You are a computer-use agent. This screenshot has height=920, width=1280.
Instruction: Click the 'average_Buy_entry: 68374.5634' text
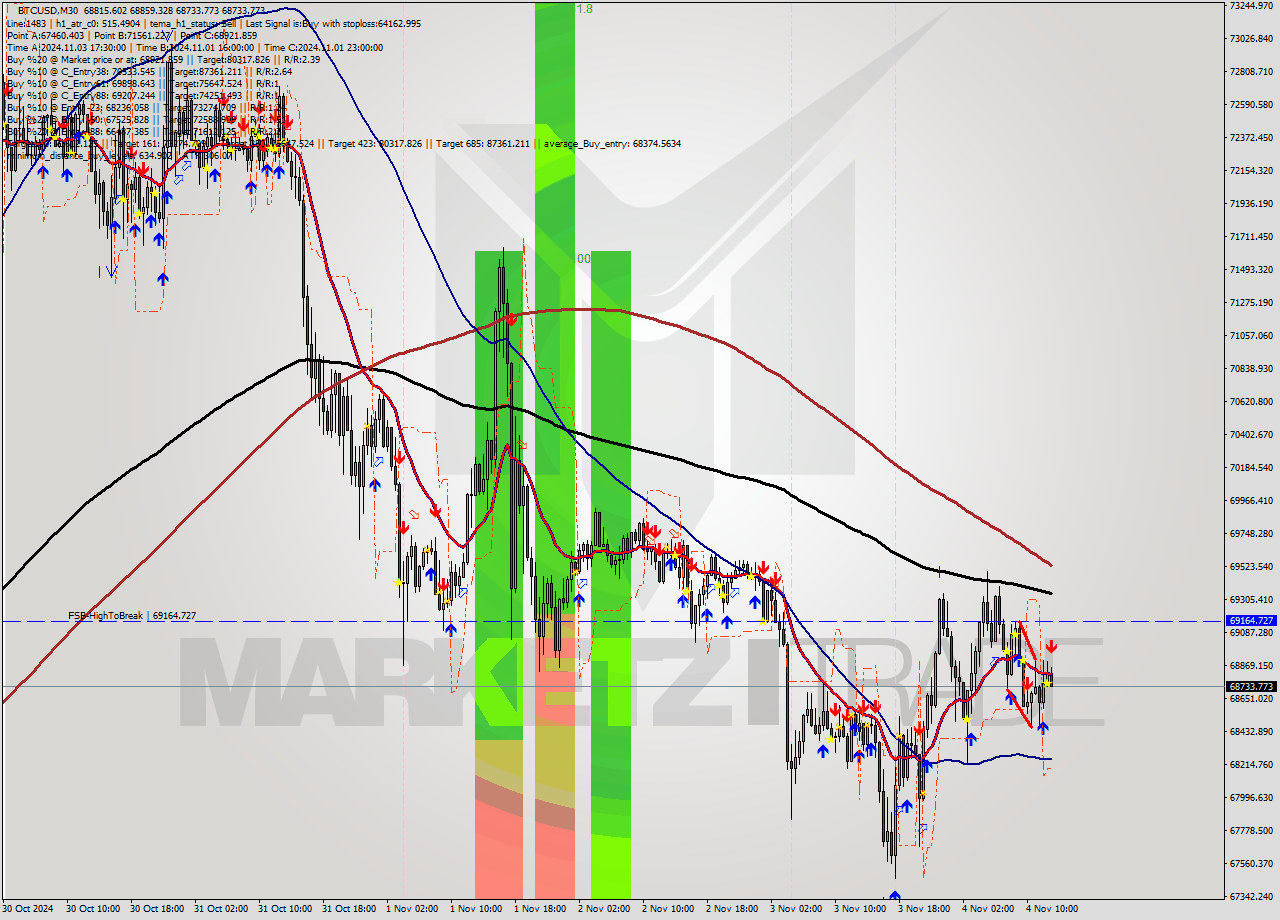coord(612,144)
